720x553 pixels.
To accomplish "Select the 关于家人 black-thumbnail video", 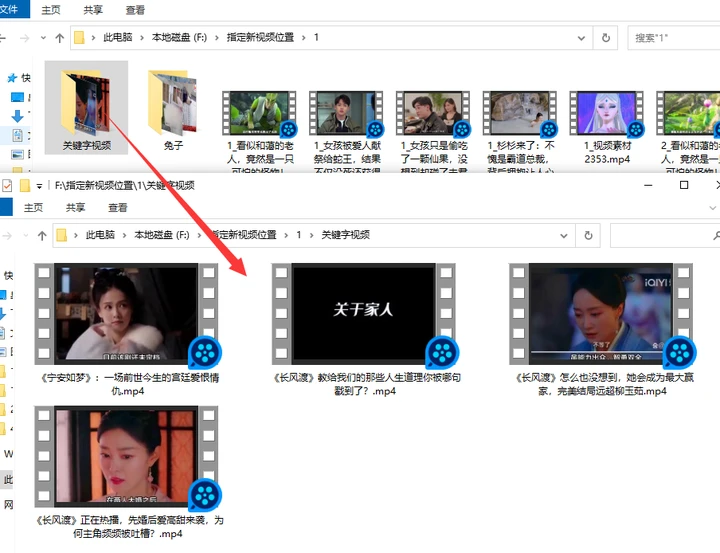I will [x=364, y=315].
